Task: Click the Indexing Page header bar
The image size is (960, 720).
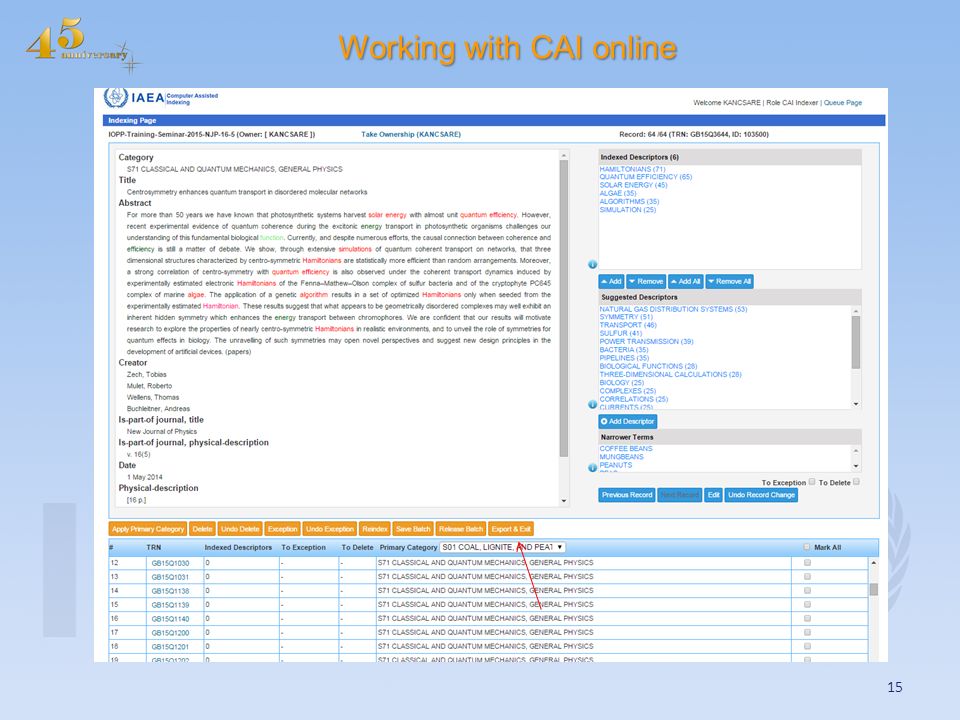Action: pyautogui.click(x=493, y=121)
